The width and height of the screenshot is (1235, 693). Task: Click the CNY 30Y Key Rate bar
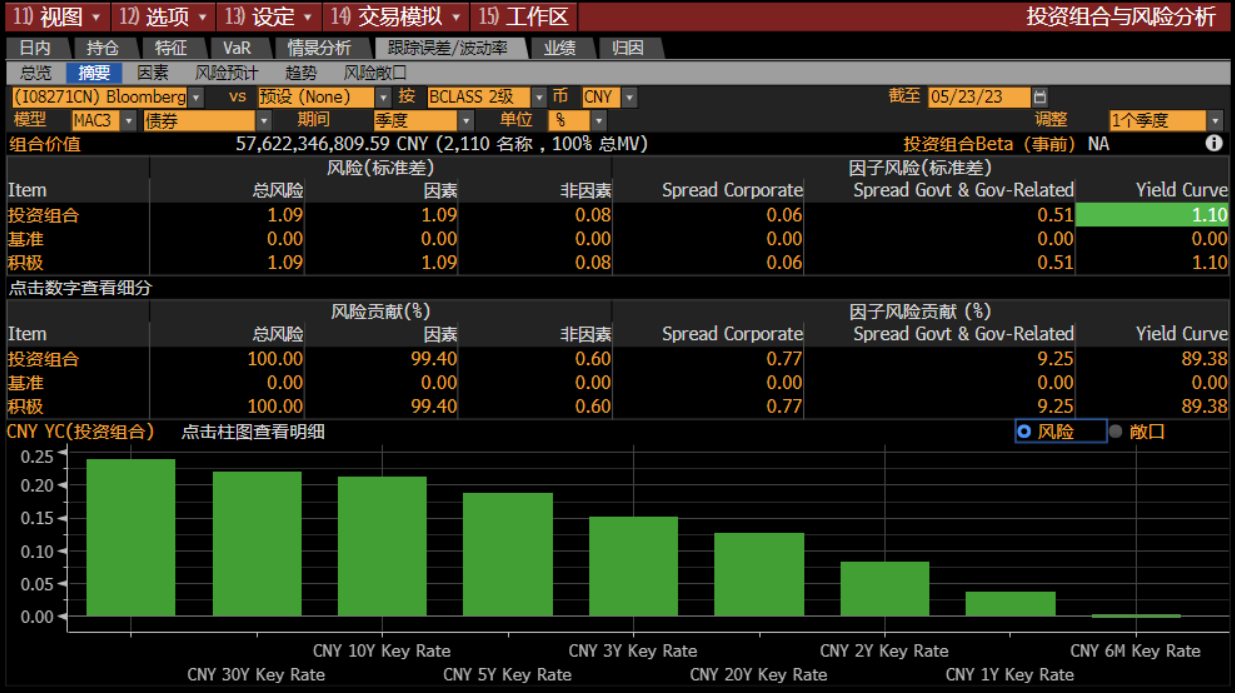click(256, 543)
